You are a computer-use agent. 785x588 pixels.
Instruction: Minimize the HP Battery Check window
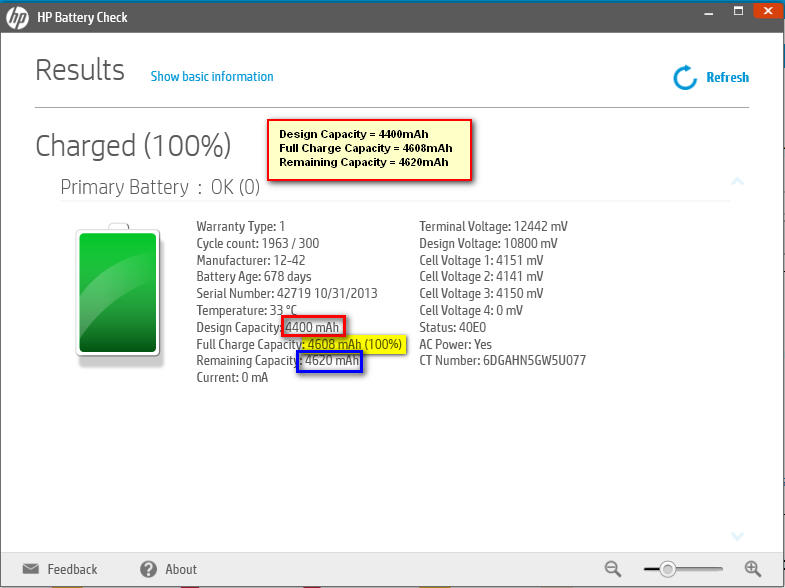coord(708,13)
